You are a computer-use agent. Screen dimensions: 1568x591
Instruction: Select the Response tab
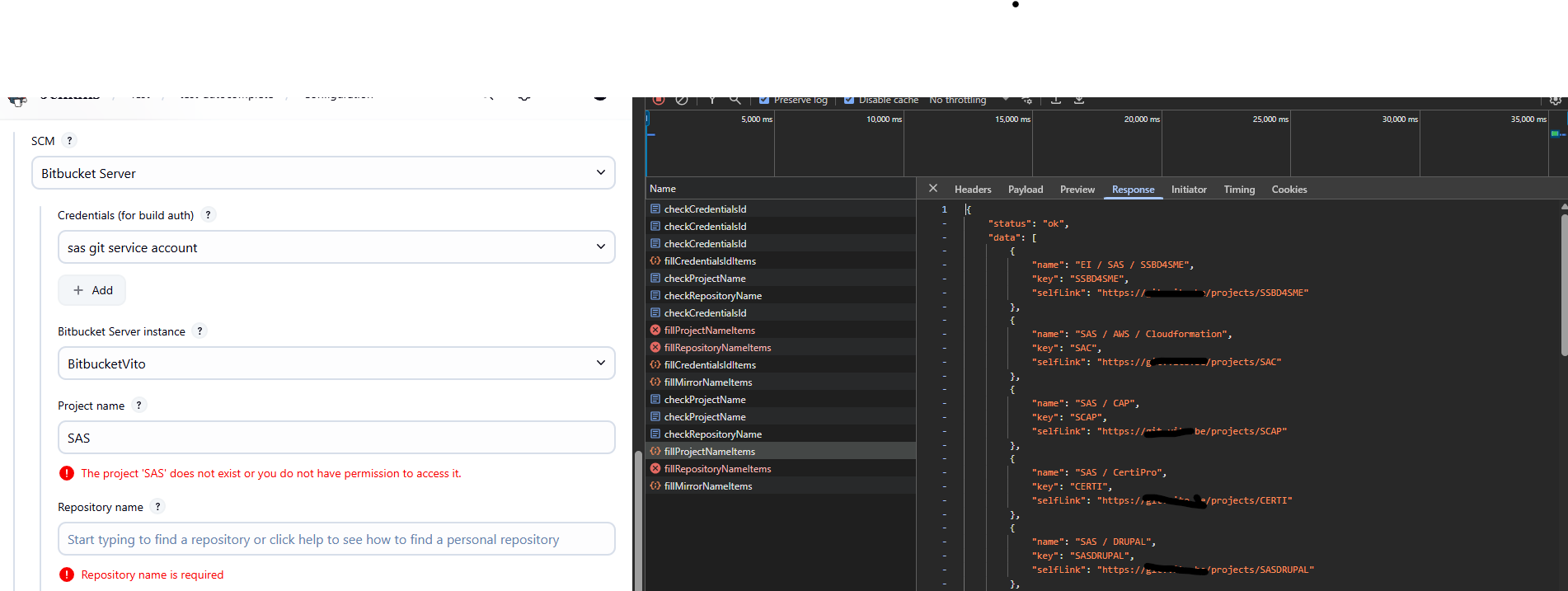(1133, 190)
